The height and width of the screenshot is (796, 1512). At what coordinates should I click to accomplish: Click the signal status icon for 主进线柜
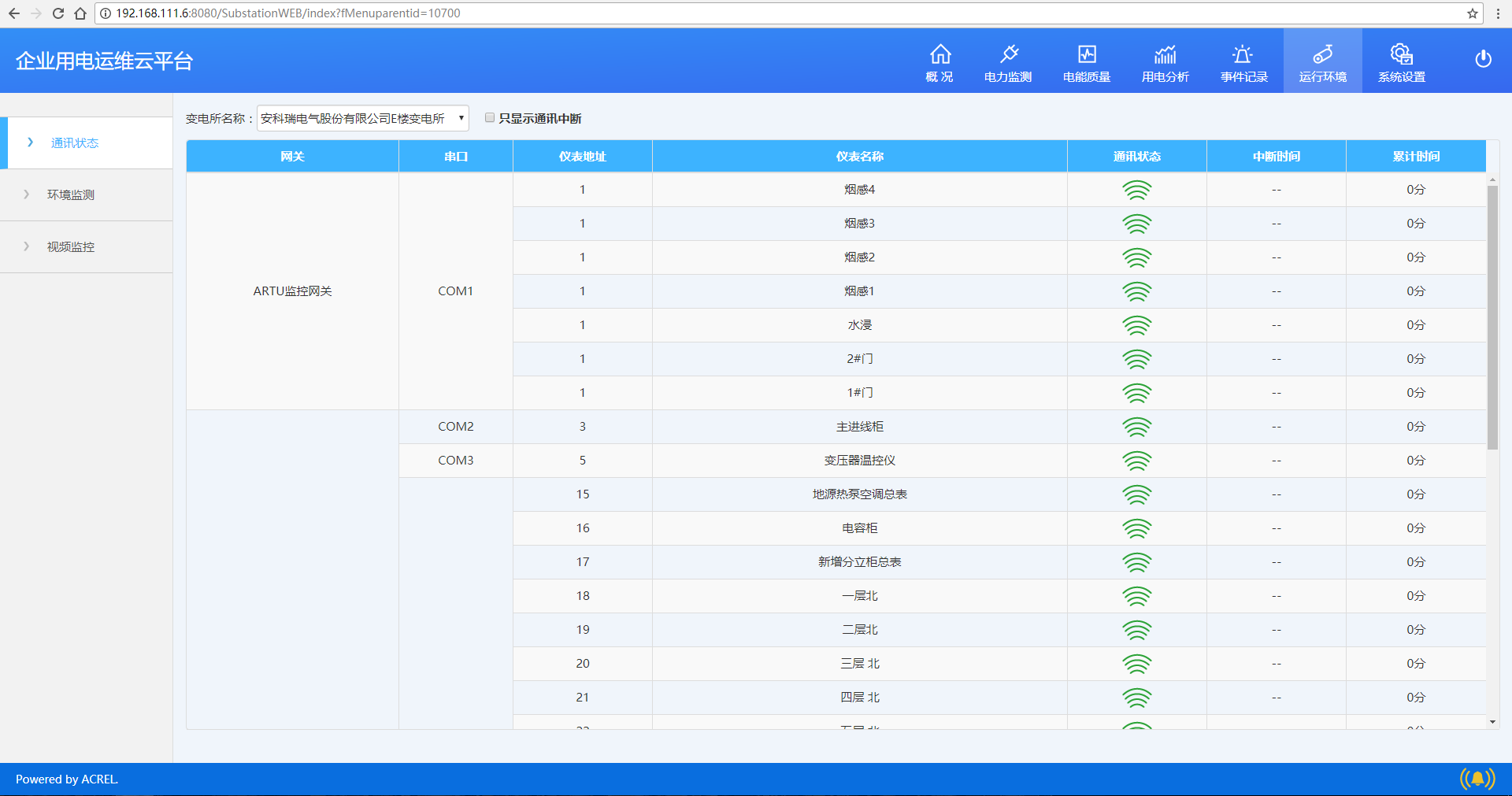point(1137,427)
